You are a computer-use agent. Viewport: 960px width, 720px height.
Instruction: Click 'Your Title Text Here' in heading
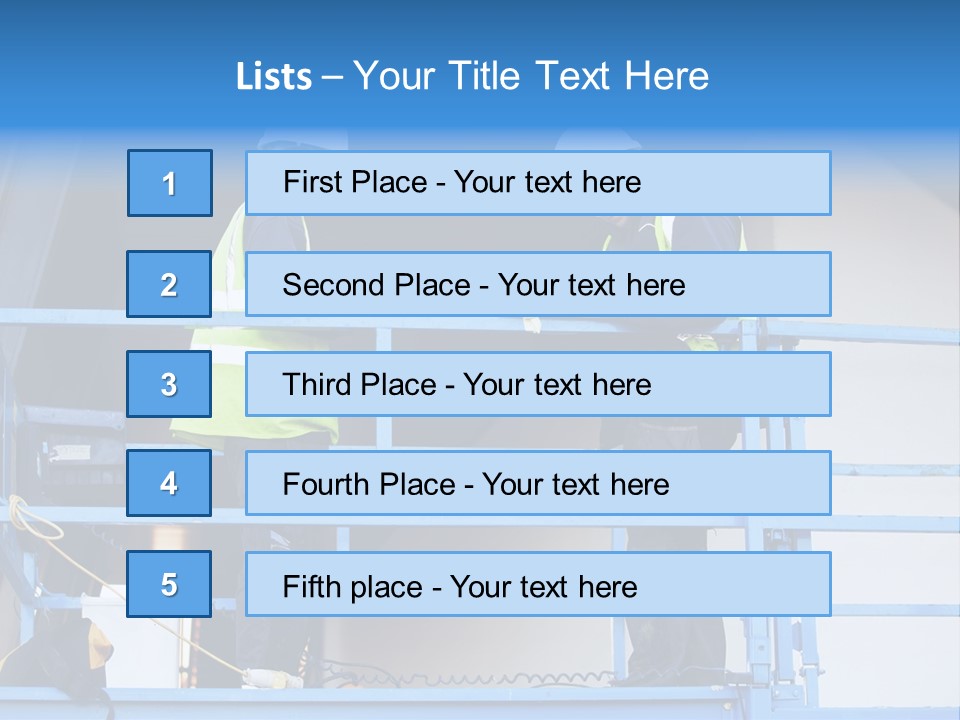(x=531, y=76)
